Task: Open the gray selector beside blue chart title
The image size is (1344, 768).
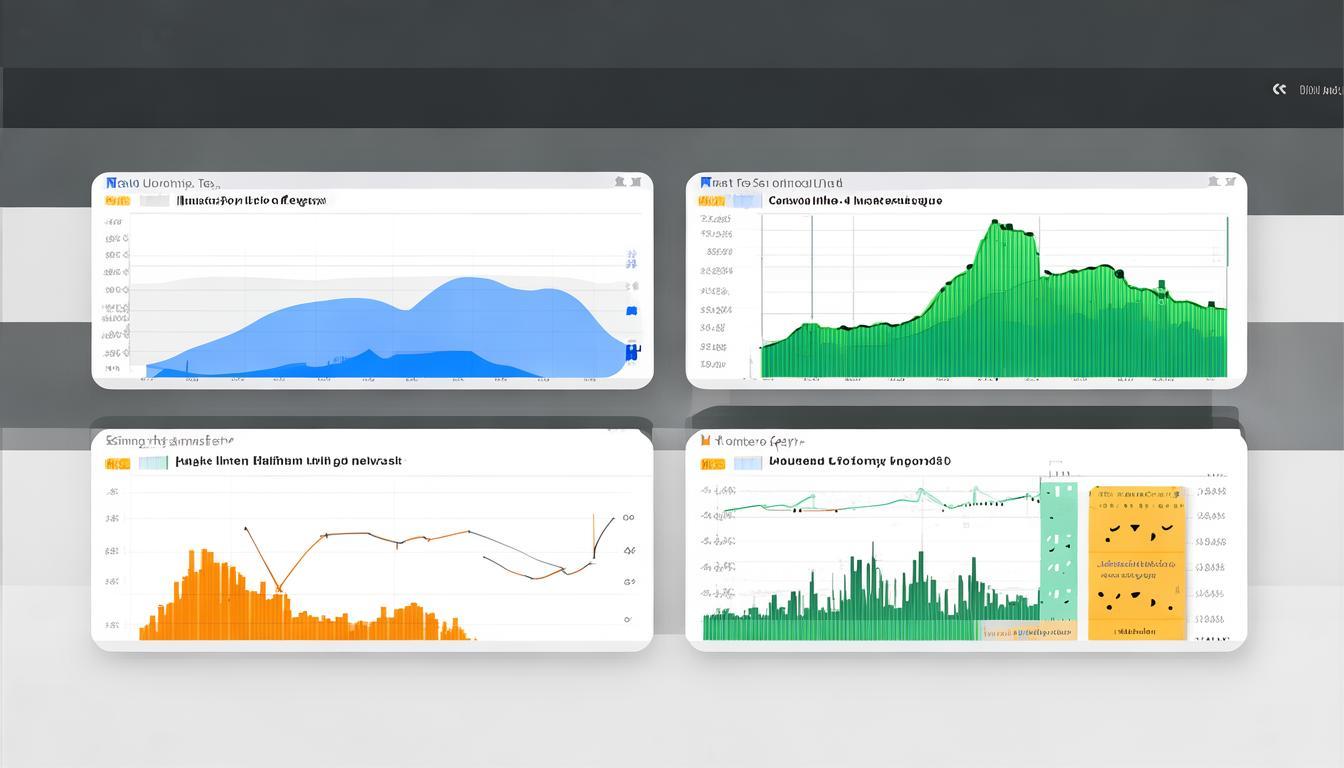Action: pyautogui.click(x=154, y=201)
